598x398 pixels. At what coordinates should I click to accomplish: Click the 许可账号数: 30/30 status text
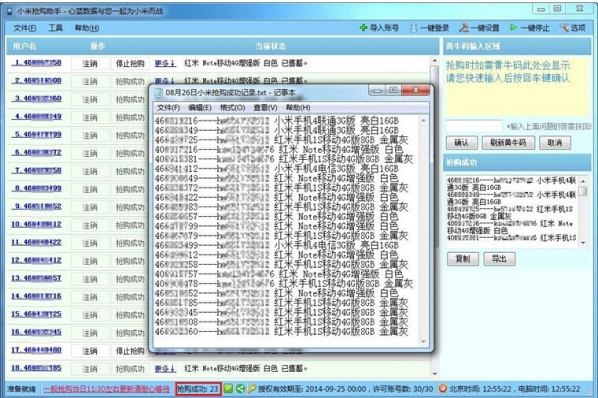click(403, 389)
